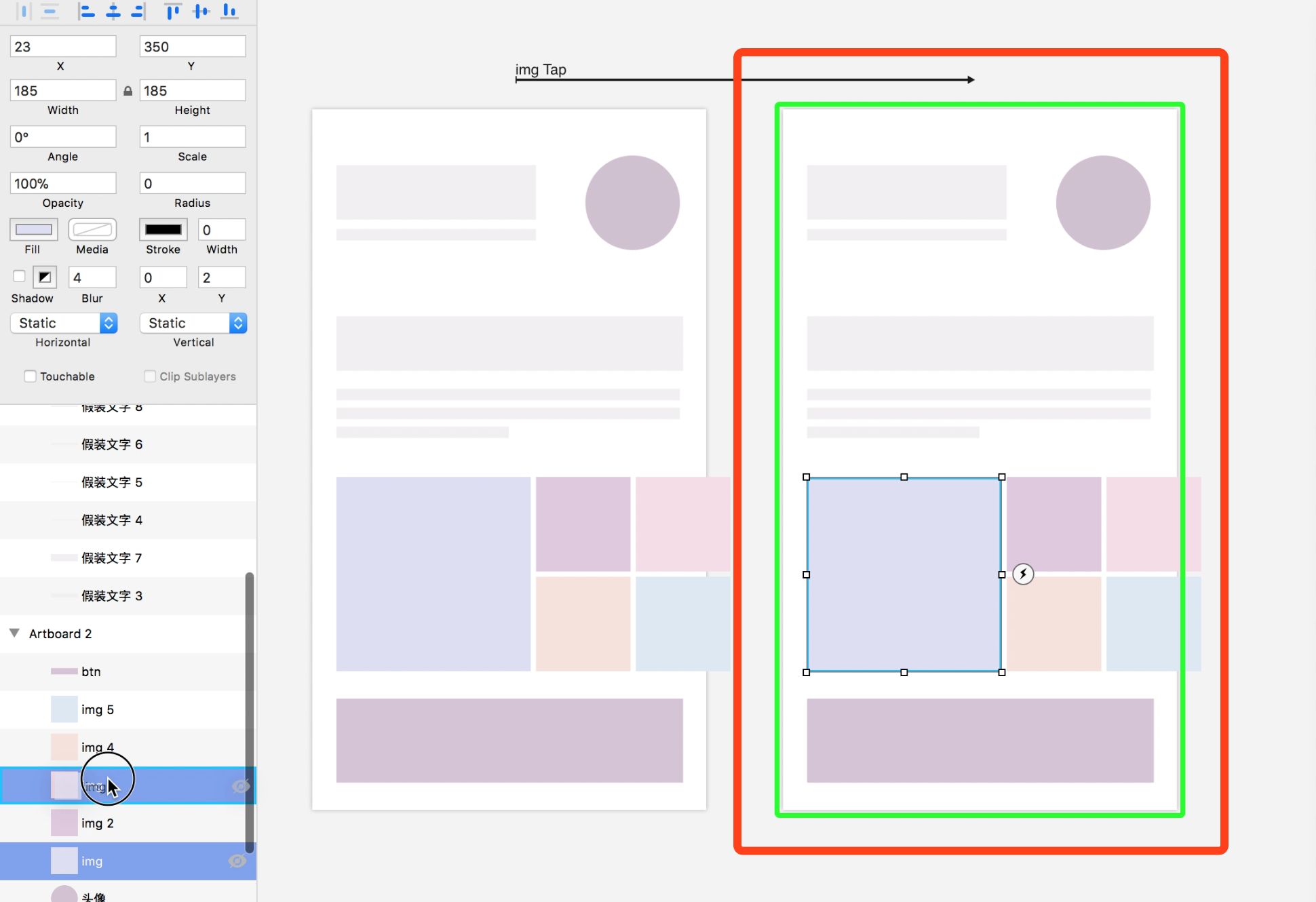Click align horizontal centers icon

(113, 11)
